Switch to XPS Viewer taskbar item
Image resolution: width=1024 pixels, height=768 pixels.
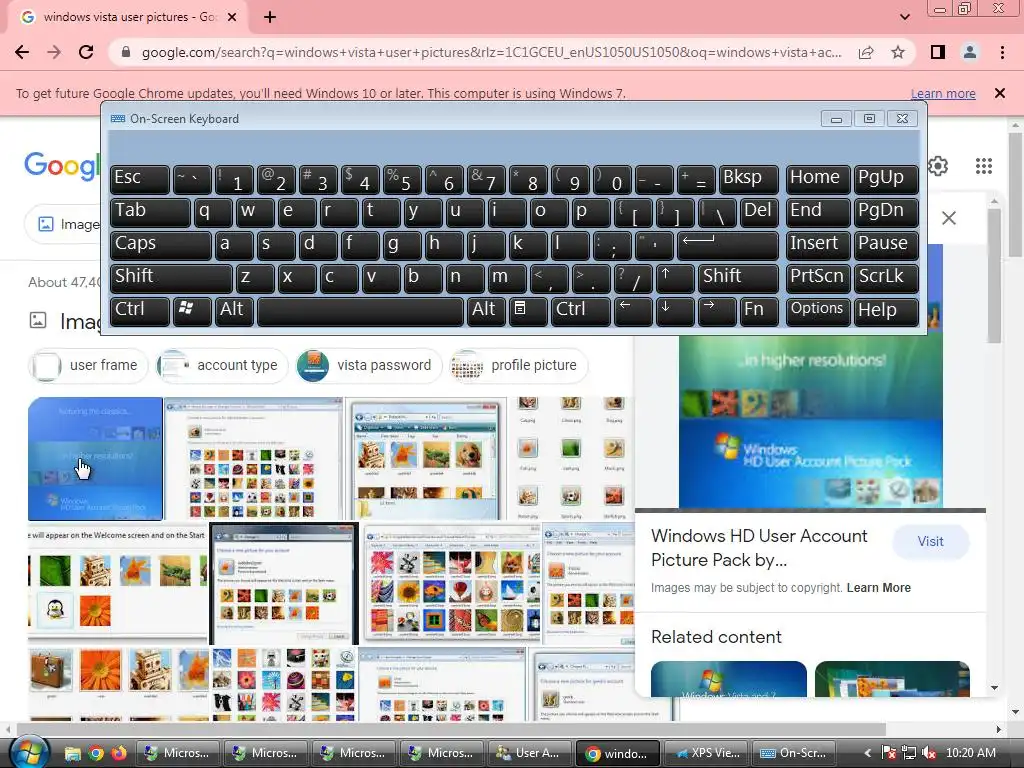[x=707, y=753]
